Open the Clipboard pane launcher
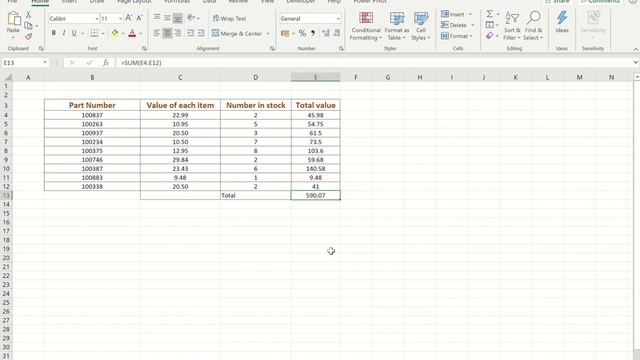 [41, 49]
